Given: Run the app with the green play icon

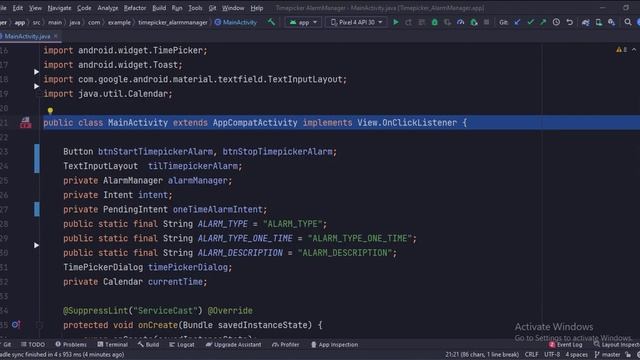Looking at the screenshot, I should [396, 22].
